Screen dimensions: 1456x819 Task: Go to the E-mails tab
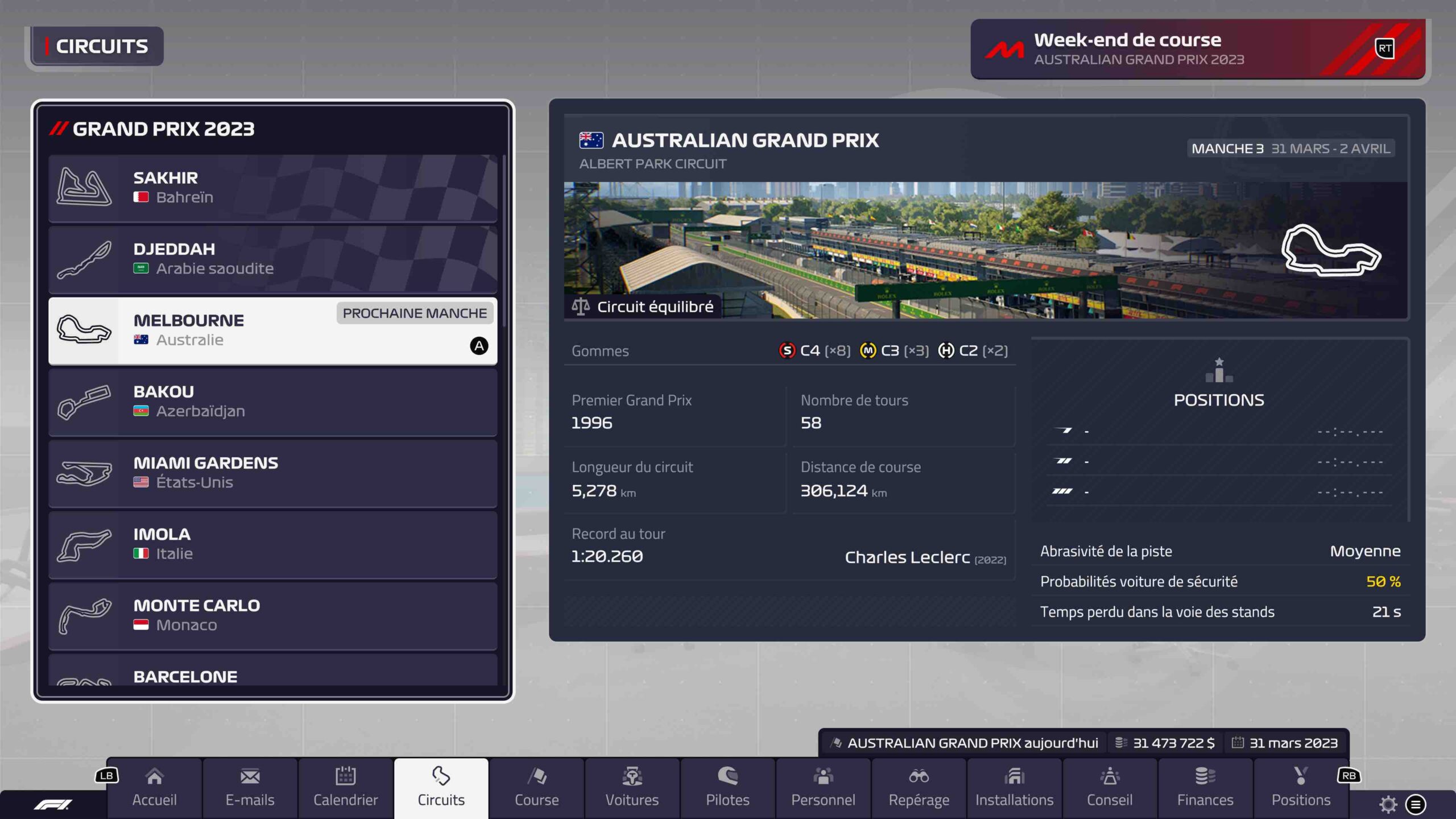250,788
